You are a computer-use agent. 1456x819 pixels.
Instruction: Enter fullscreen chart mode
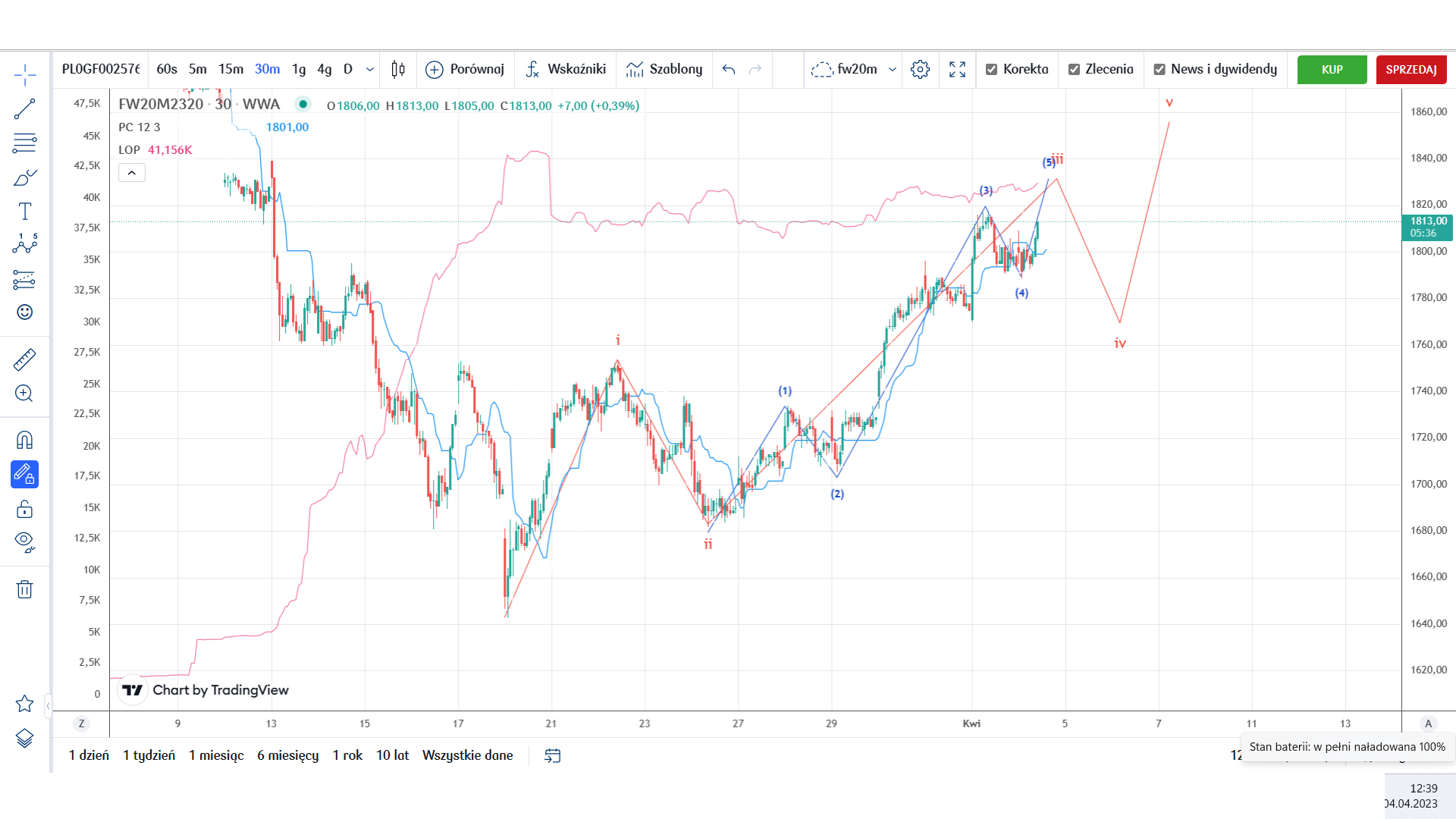tap(957, 69)
